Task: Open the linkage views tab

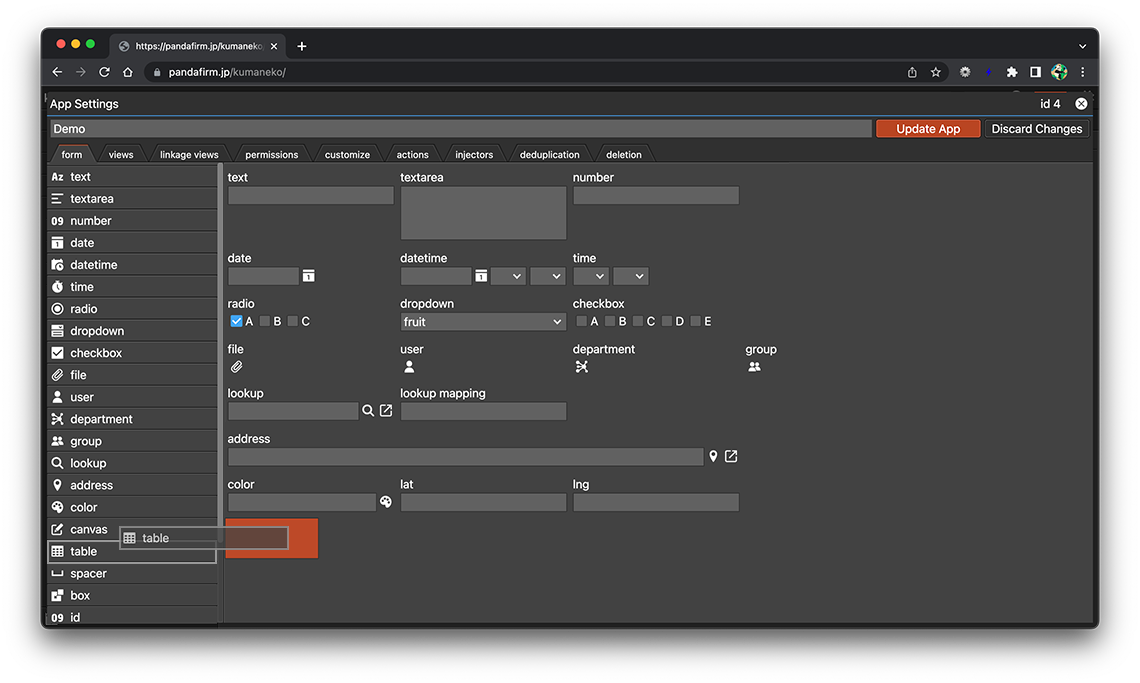Action: click(x=189, y=155)
